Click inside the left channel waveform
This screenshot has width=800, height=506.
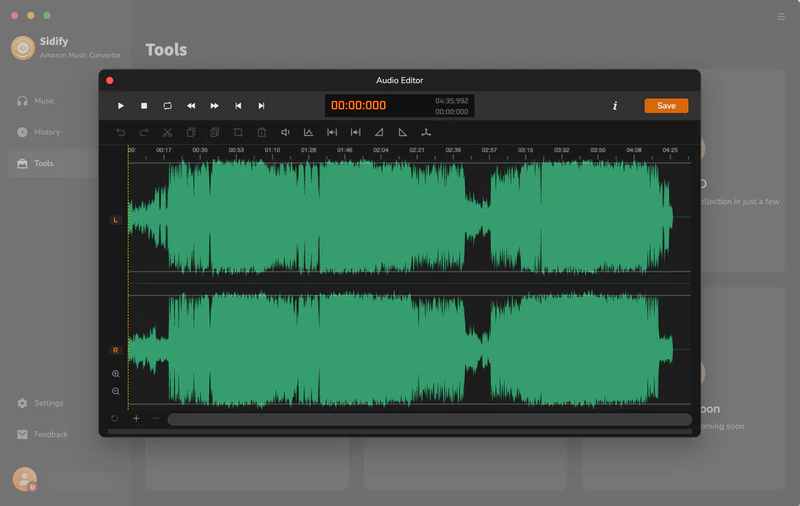pos(409,218)
